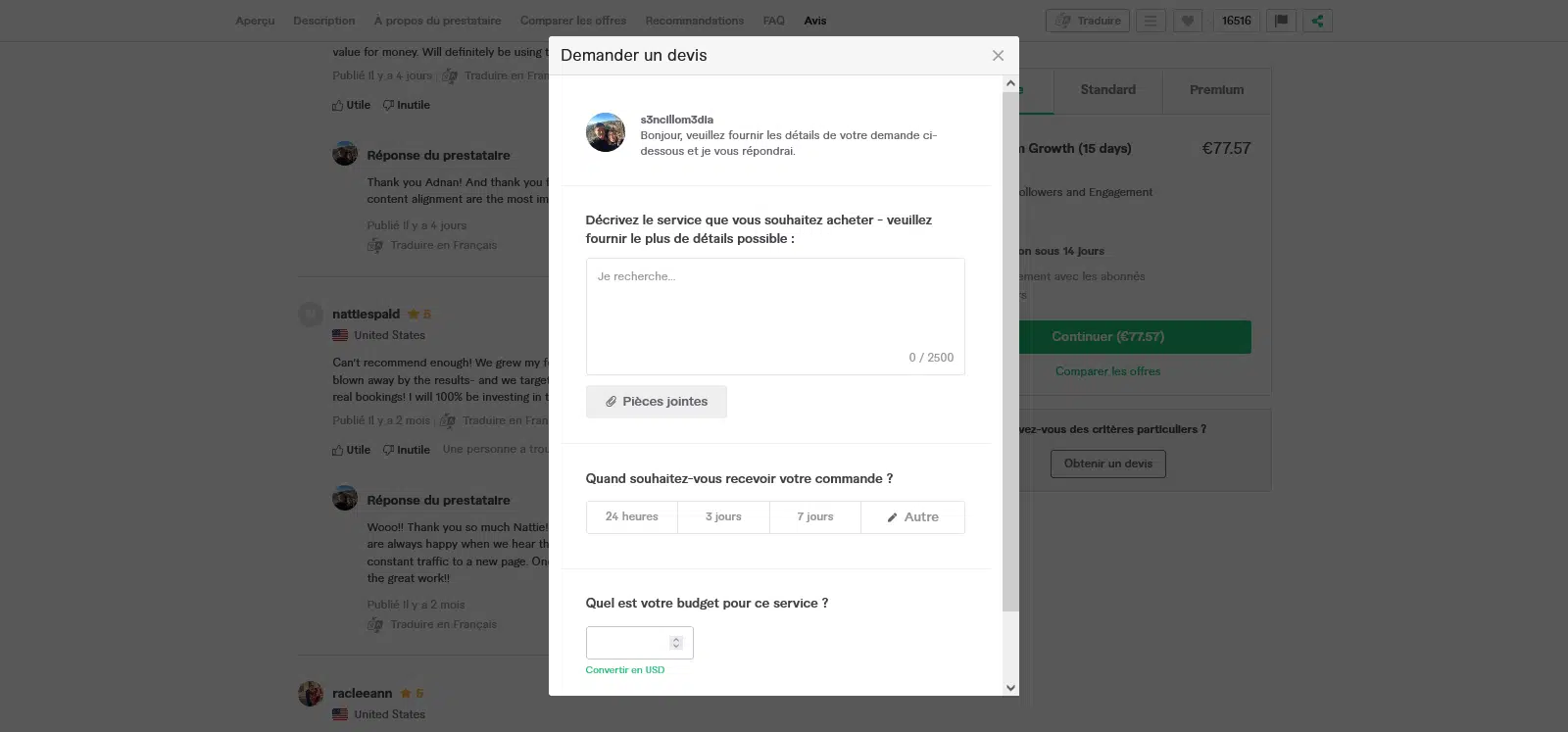1568x732 pixels.
Task: Click the flag report icon
Action: (1281, 21)
